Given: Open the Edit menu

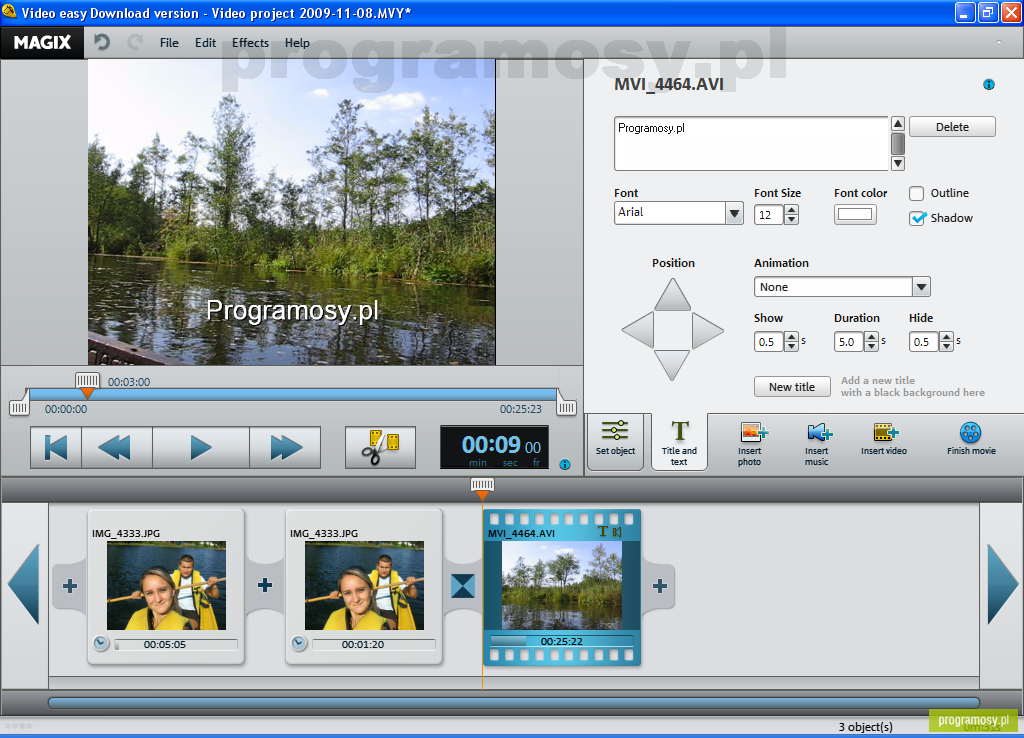Looking at the screenshot, I should 205,42.
